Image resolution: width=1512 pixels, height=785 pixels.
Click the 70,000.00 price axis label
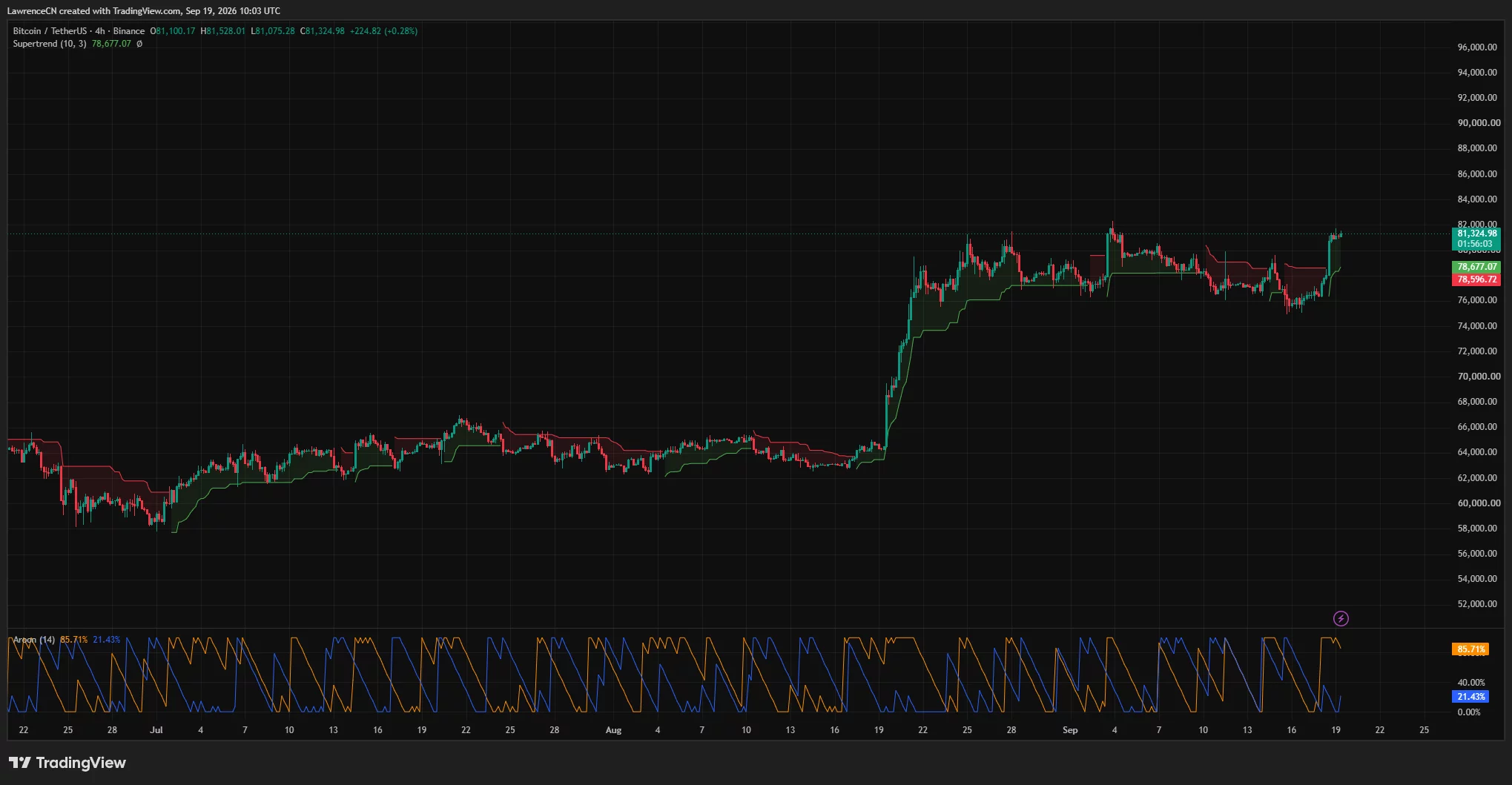click(1478, 377)
